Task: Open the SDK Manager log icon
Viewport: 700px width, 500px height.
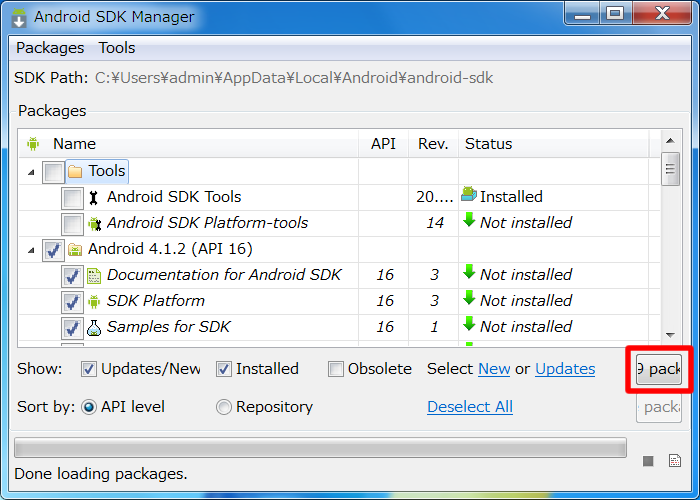Action: (x=675, y=461)
